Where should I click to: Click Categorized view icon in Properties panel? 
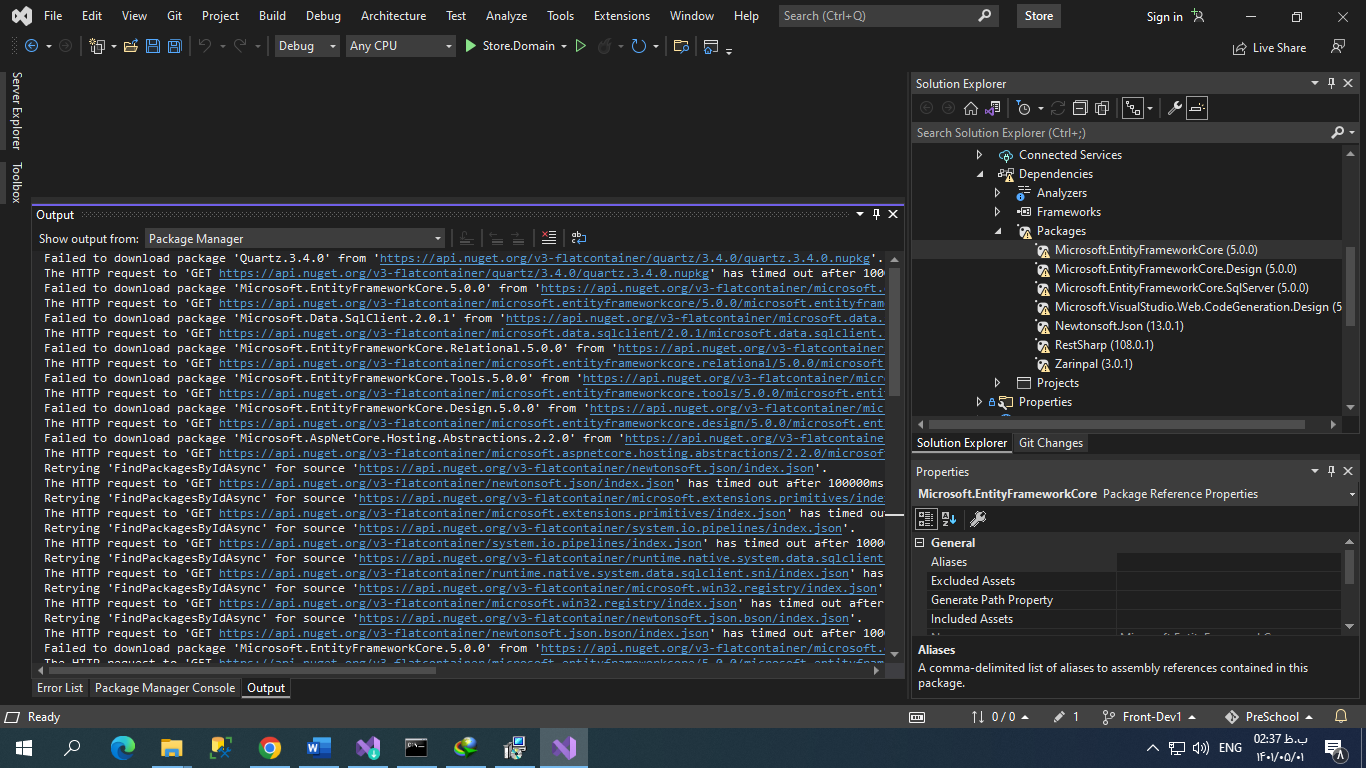(x=926, y=518)
